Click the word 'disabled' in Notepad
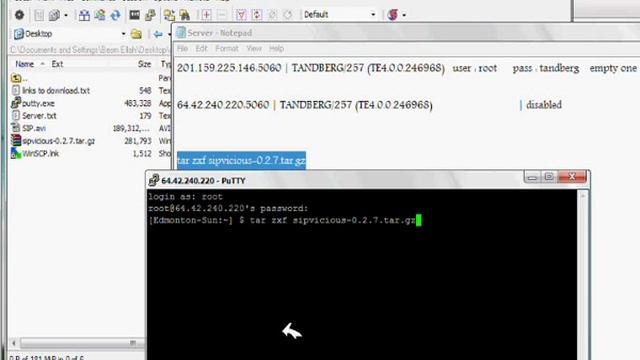 click(544, 105)
